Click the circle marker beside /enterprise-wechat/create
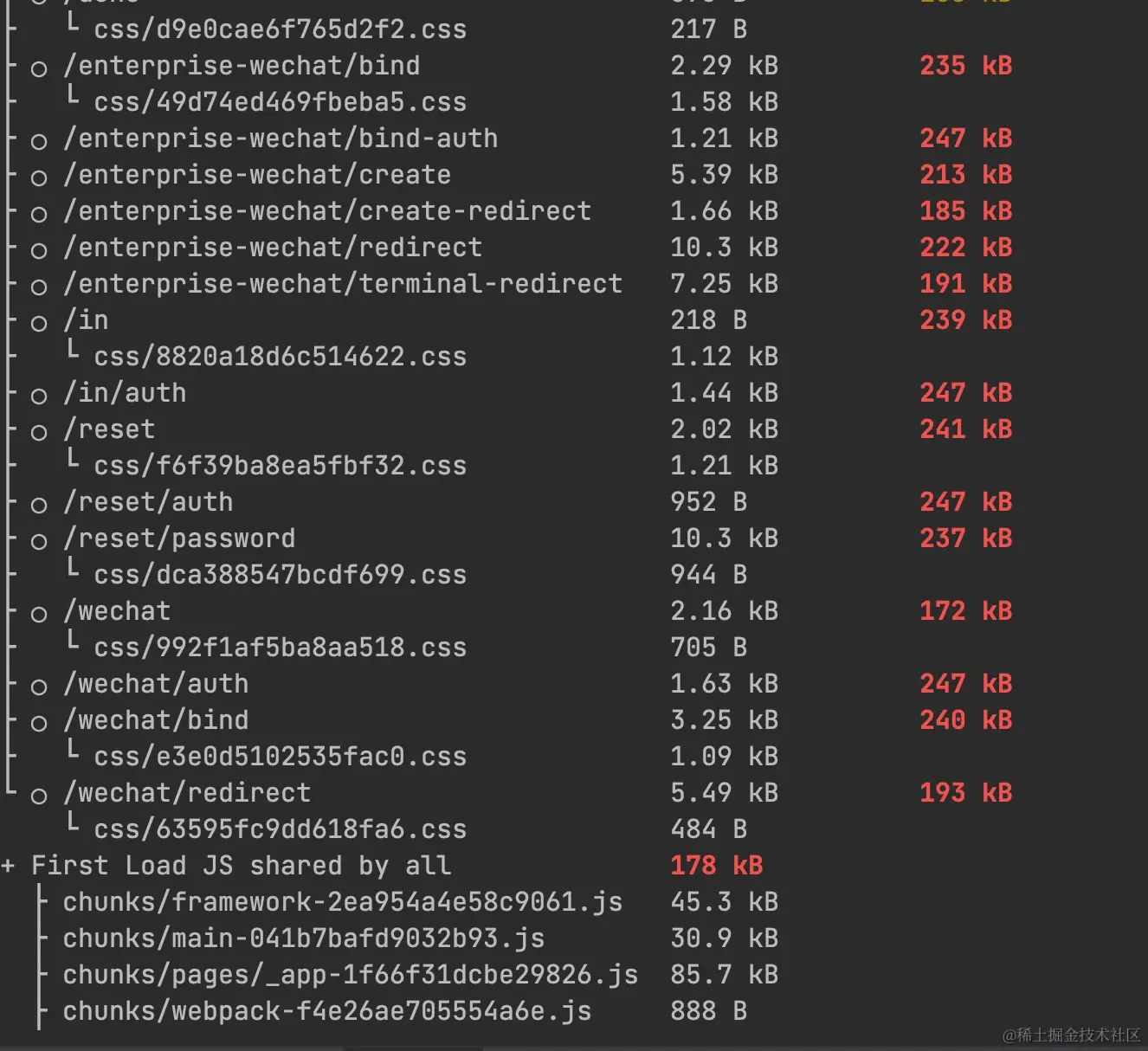Image resolution: width=1148 pixels, height=1051 pixels. point(39,178)
